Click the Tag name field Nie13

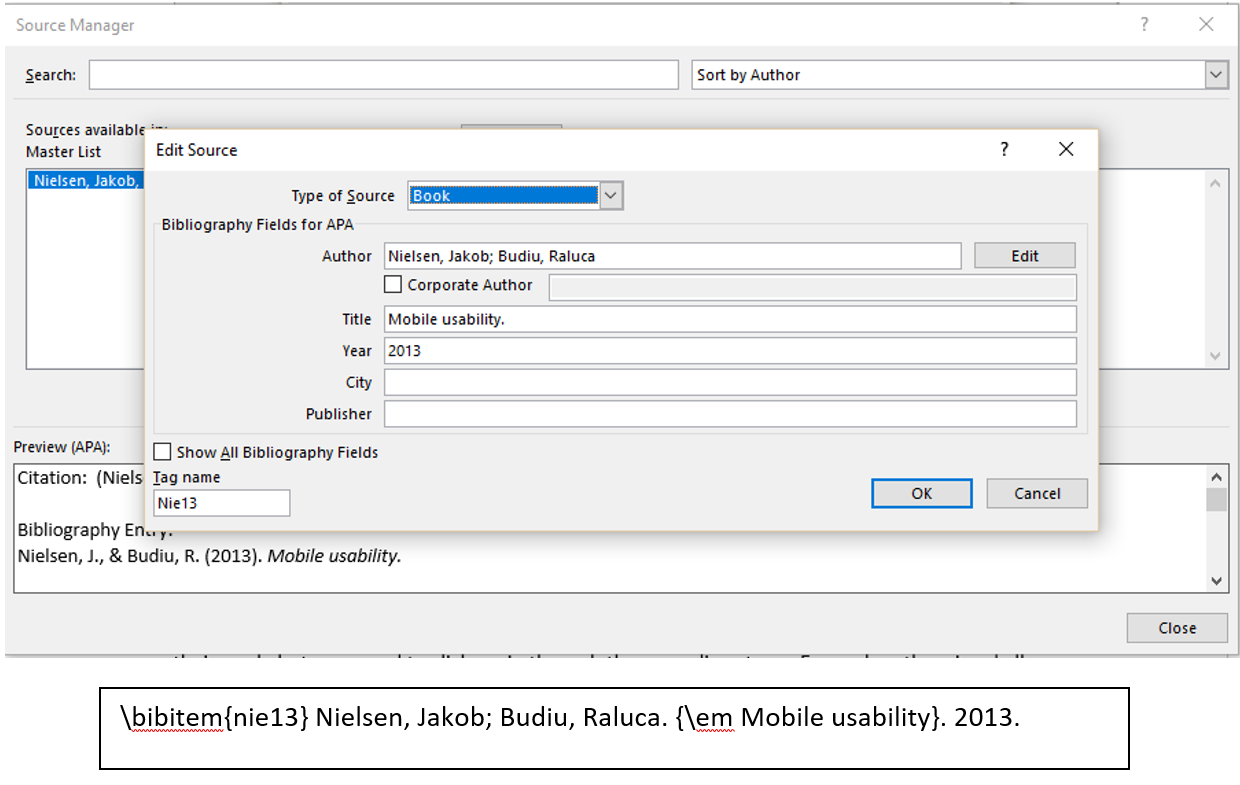coord(221,503)
